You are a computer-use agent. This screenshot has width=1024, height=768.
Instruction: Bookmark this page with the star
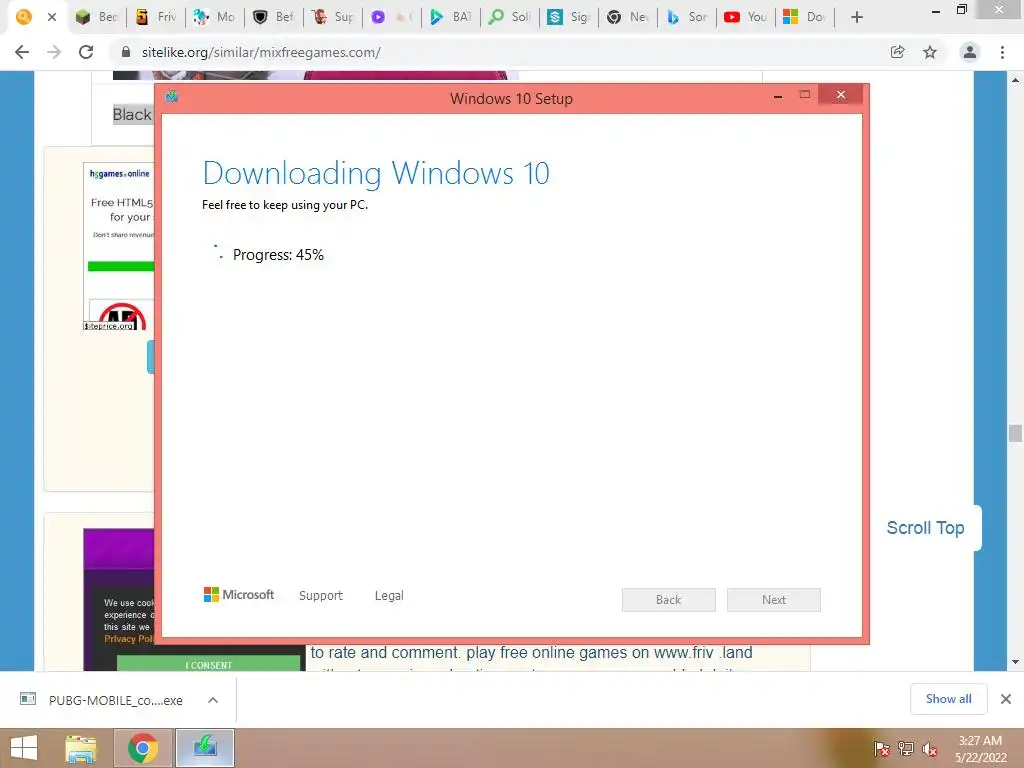(x=930, y=52)
